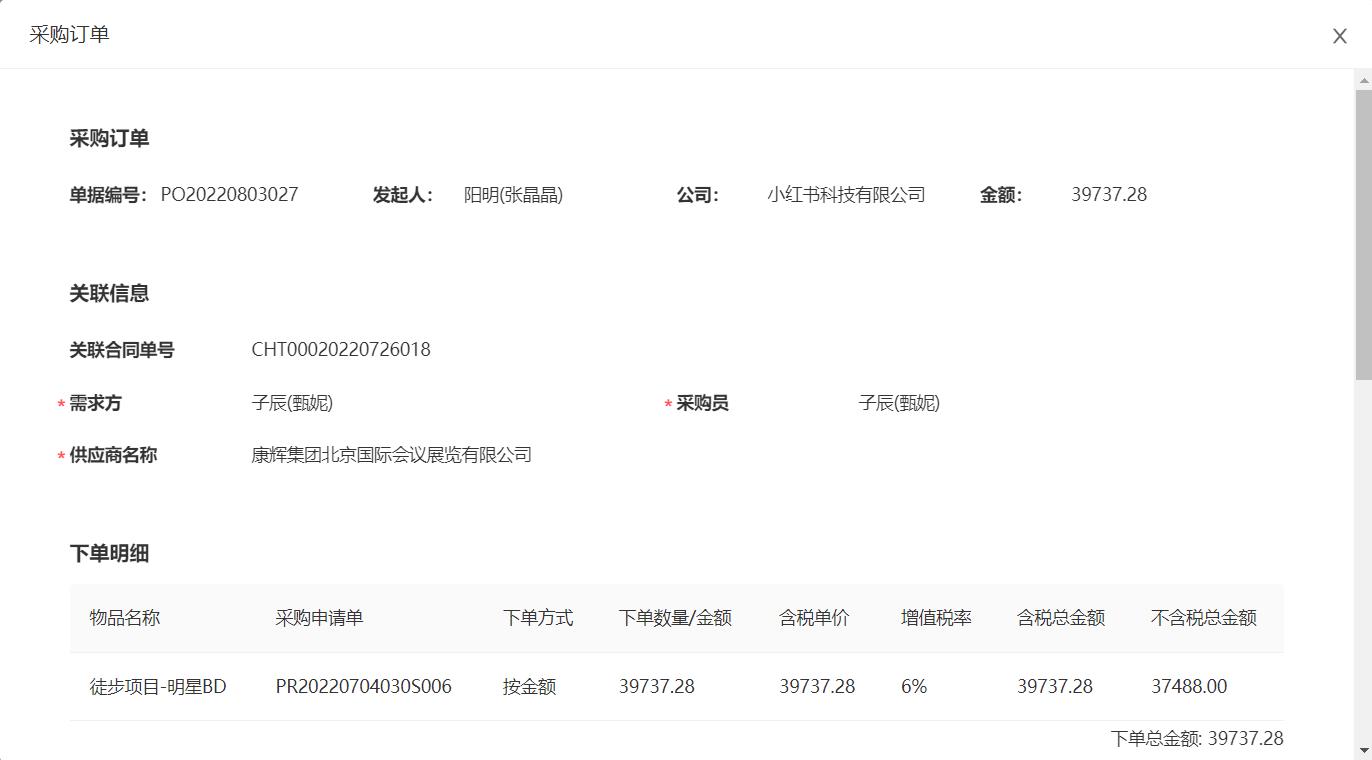Screen dimensions: 1372x760
Task: Open purchase request PR20220704030S006
Action: coord(363,687)
